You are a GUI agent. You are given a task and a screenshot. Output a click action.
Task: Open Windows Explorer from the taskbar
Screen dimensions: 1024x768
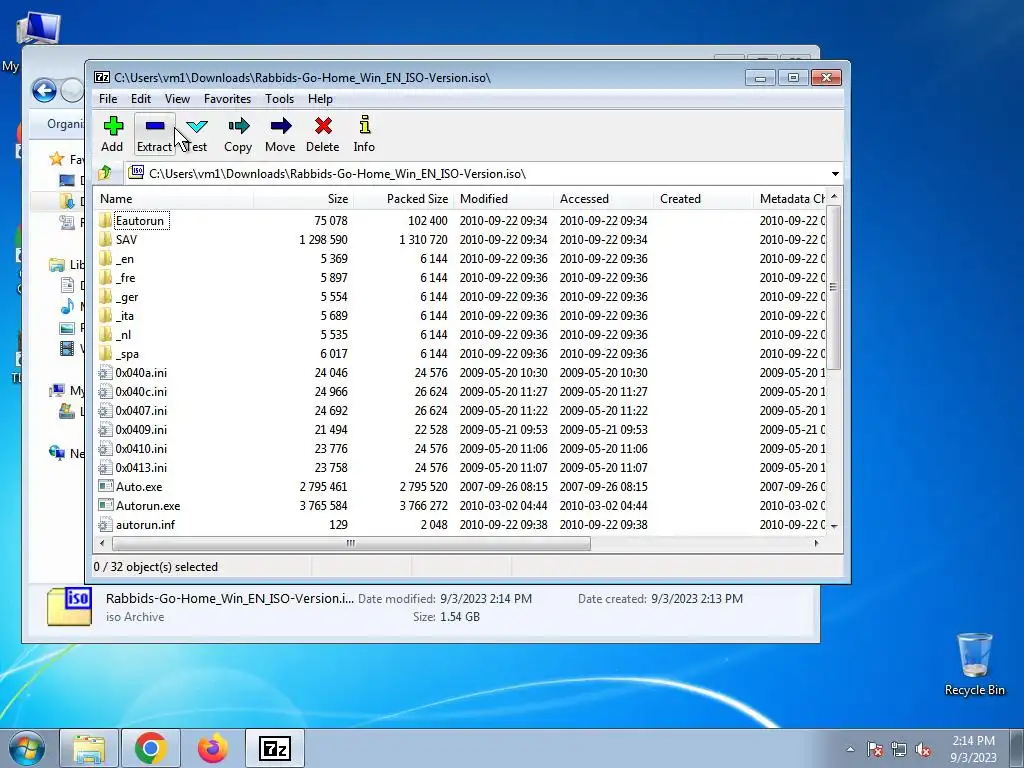coord(89,748)
